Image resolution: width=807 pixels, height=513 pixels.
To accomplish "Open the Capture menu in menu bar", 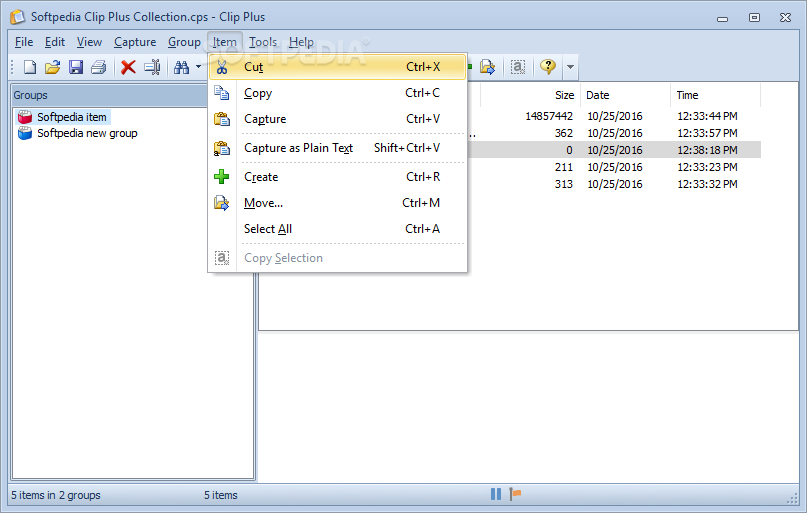I will (x=135, y=42).
